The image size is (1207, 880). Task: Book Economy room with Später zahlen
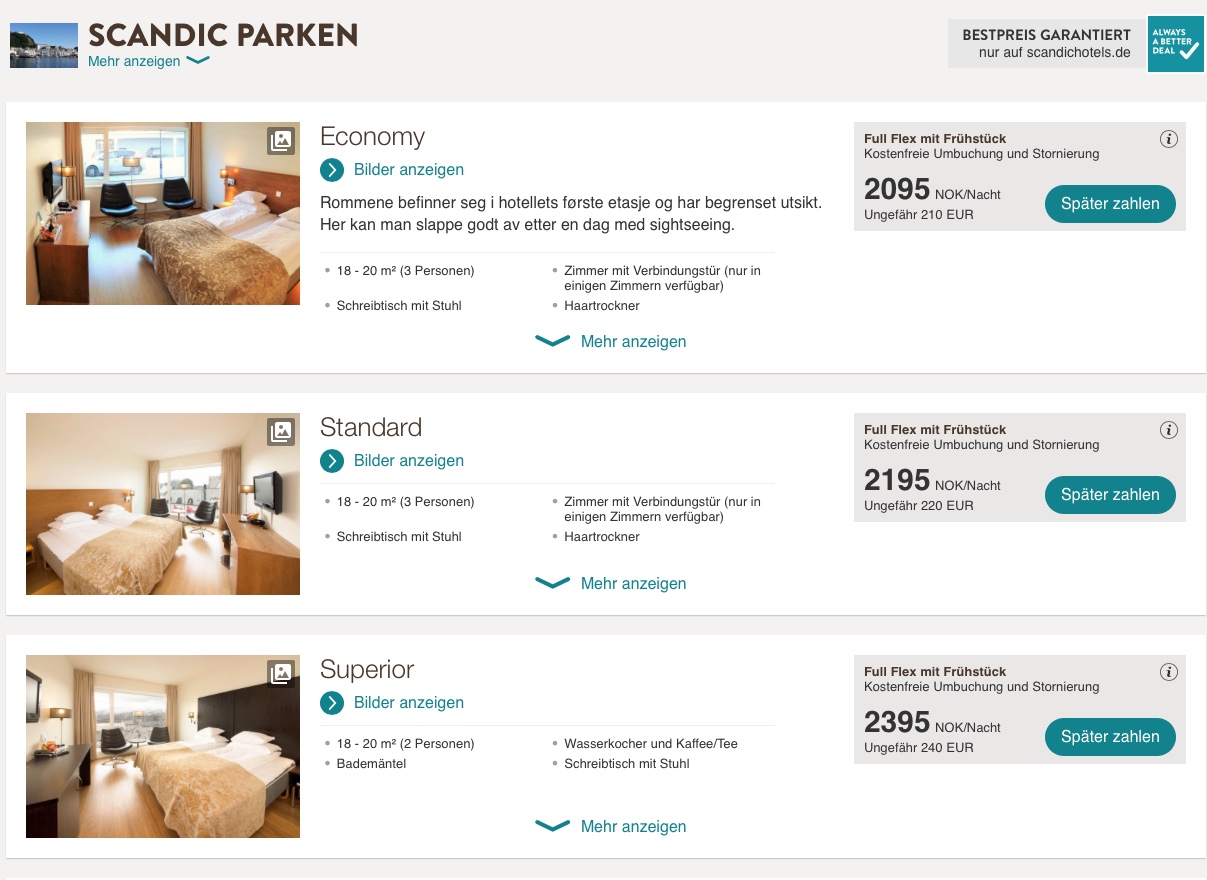pyautogui.click(x=1110, y=204)
